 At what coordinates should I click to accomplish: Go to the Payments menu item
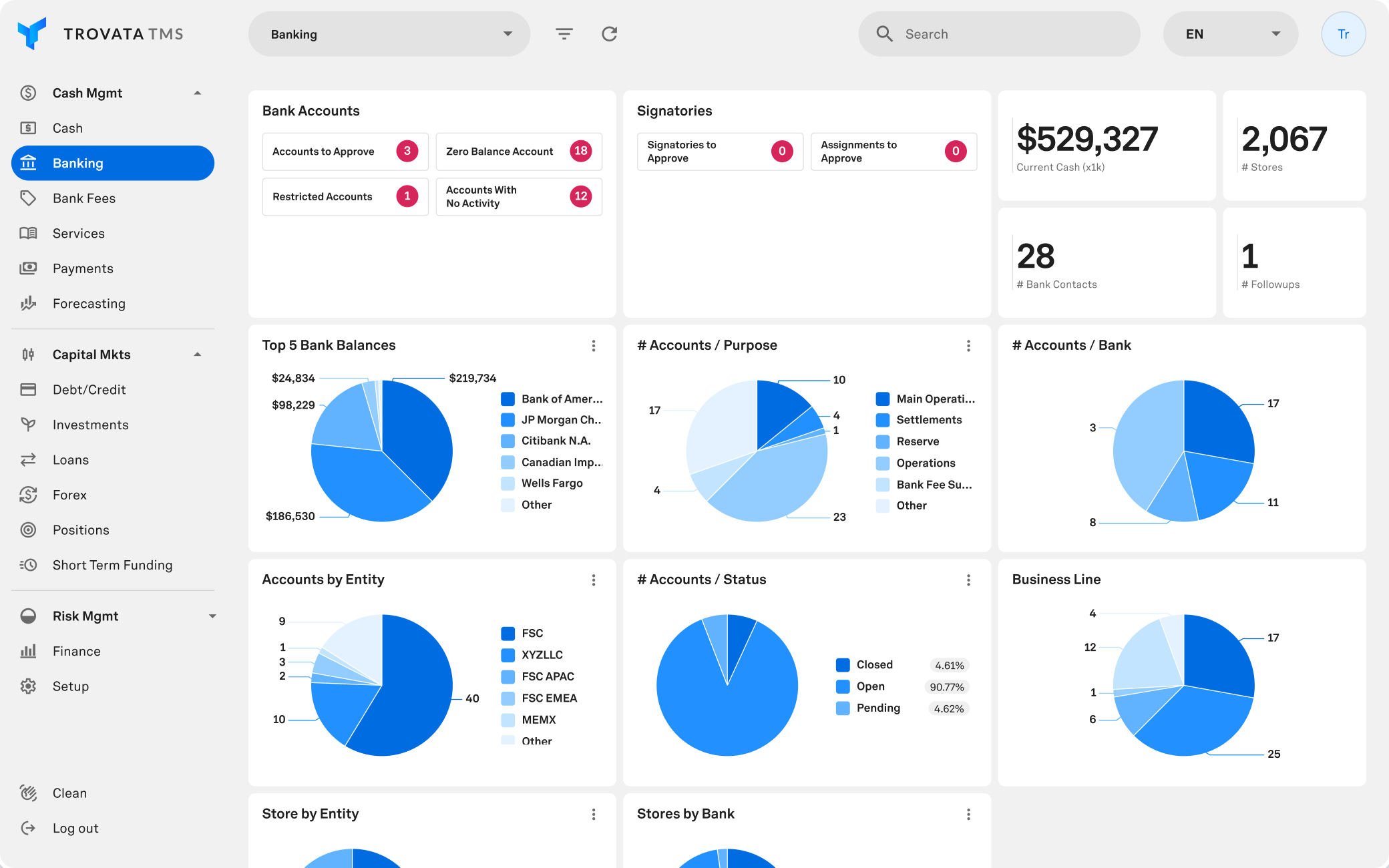point(83,268)
